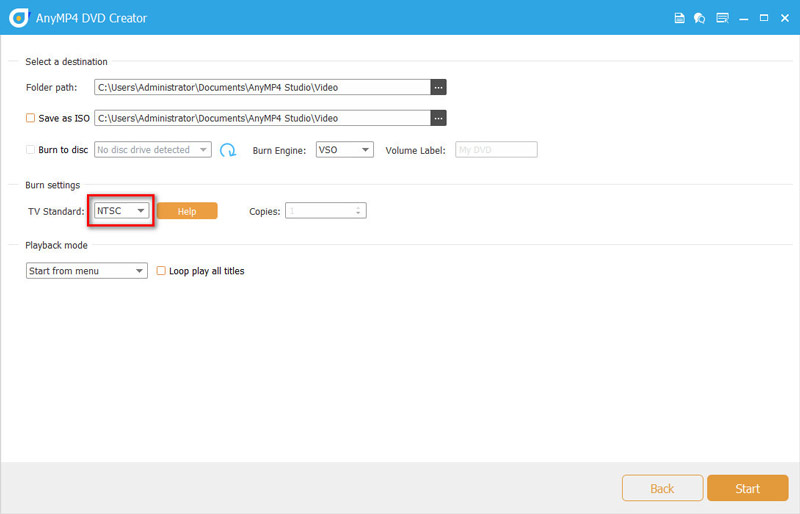The height and width of the screenshot is (514, 800).
Task: Browse for ISO save location
Action: 438,118
